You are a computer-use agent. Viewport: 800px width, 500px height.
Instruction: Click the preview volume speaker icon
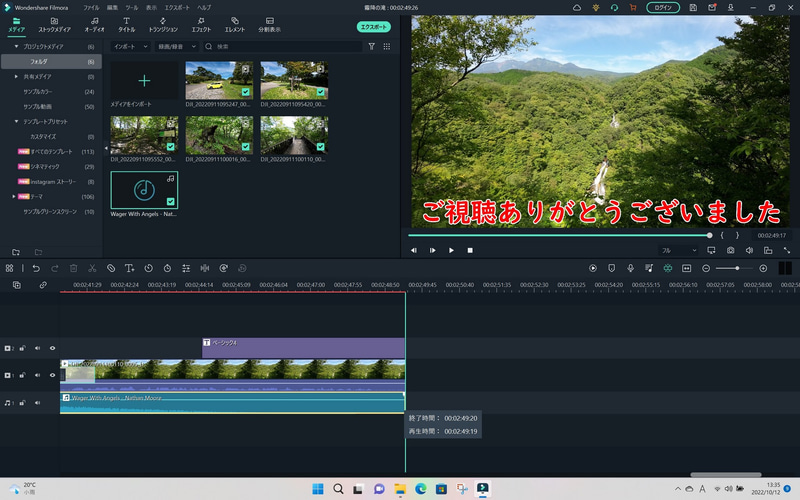(749, 251)
